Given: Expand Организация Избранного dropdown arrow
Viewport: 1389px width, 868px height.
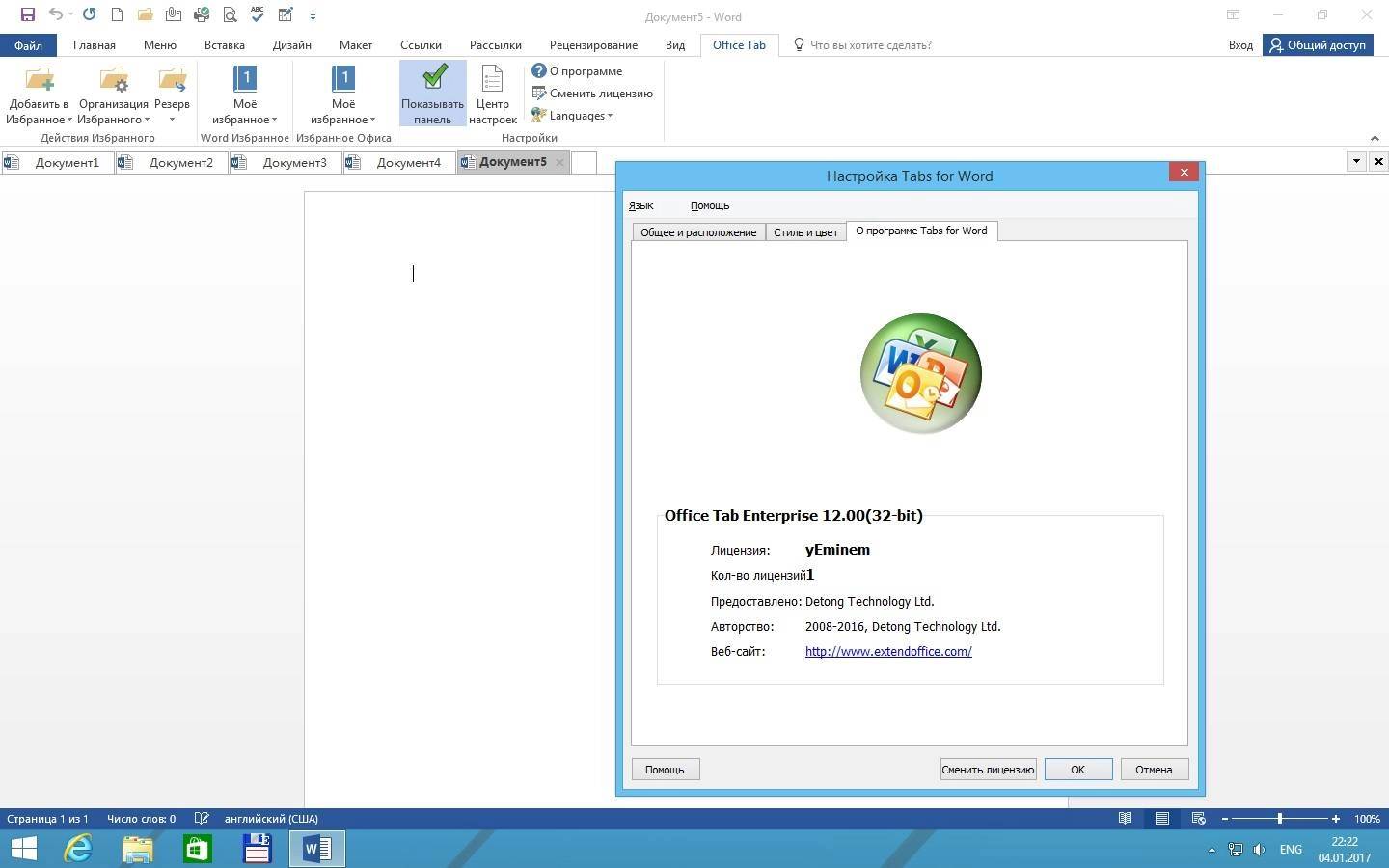Looking at the screenshot, I should [x=147, y=120].
